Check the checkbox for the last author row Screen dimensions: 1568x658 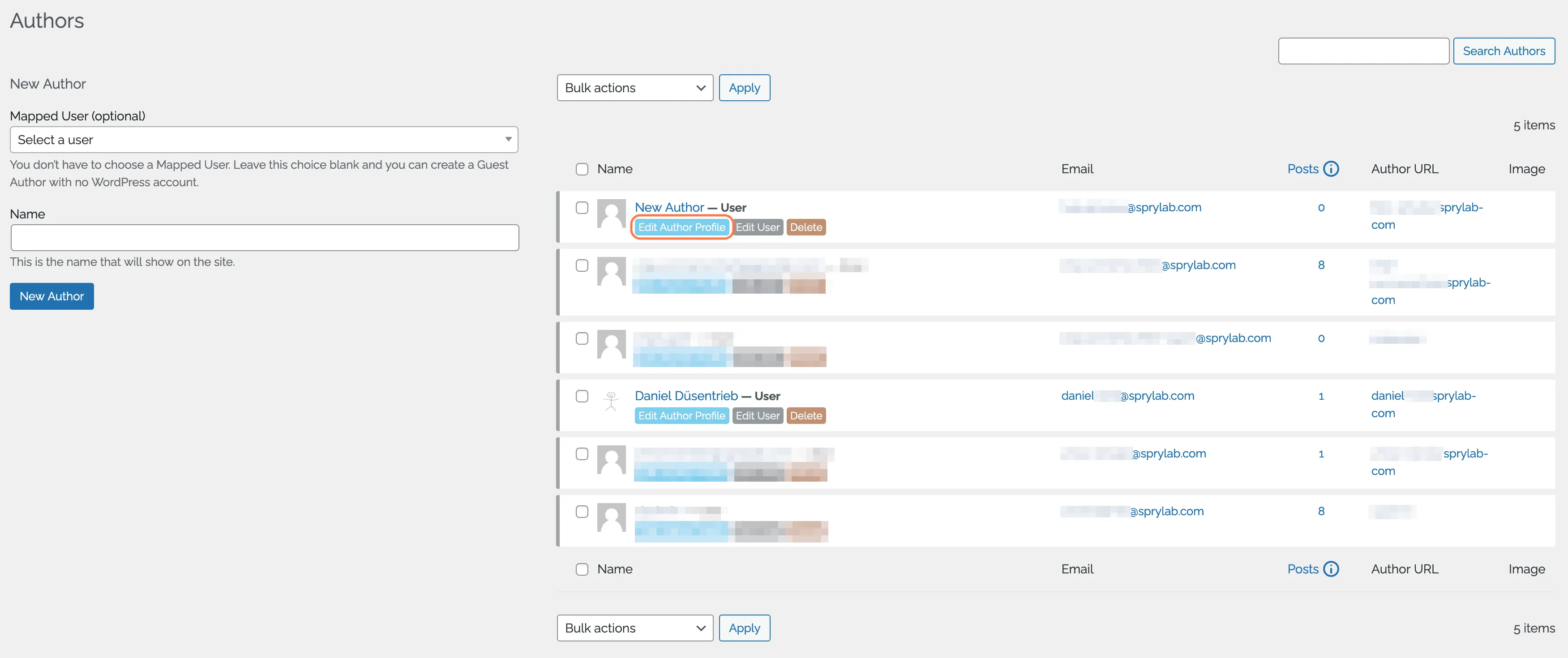point(582,511)
